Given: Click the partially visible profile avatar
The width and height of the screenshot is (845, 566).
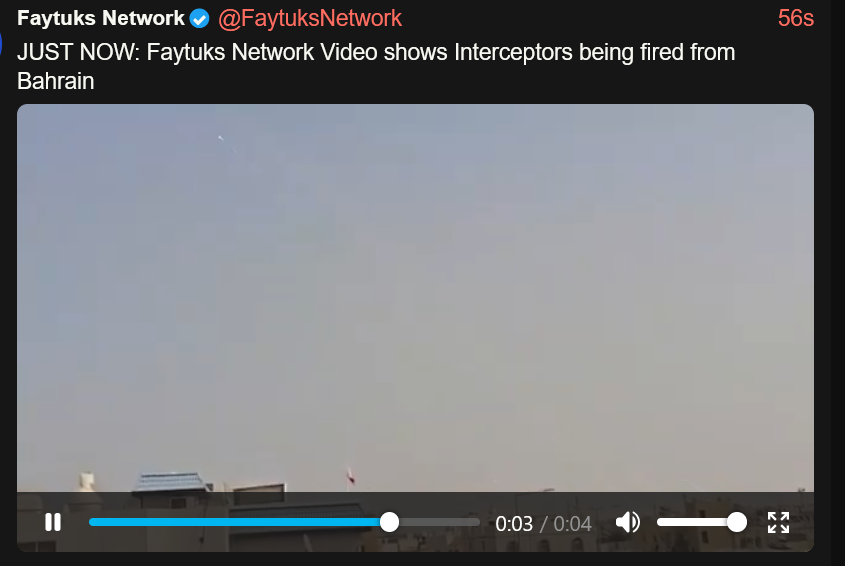Looking at the screenshot, I should [1, 43].
